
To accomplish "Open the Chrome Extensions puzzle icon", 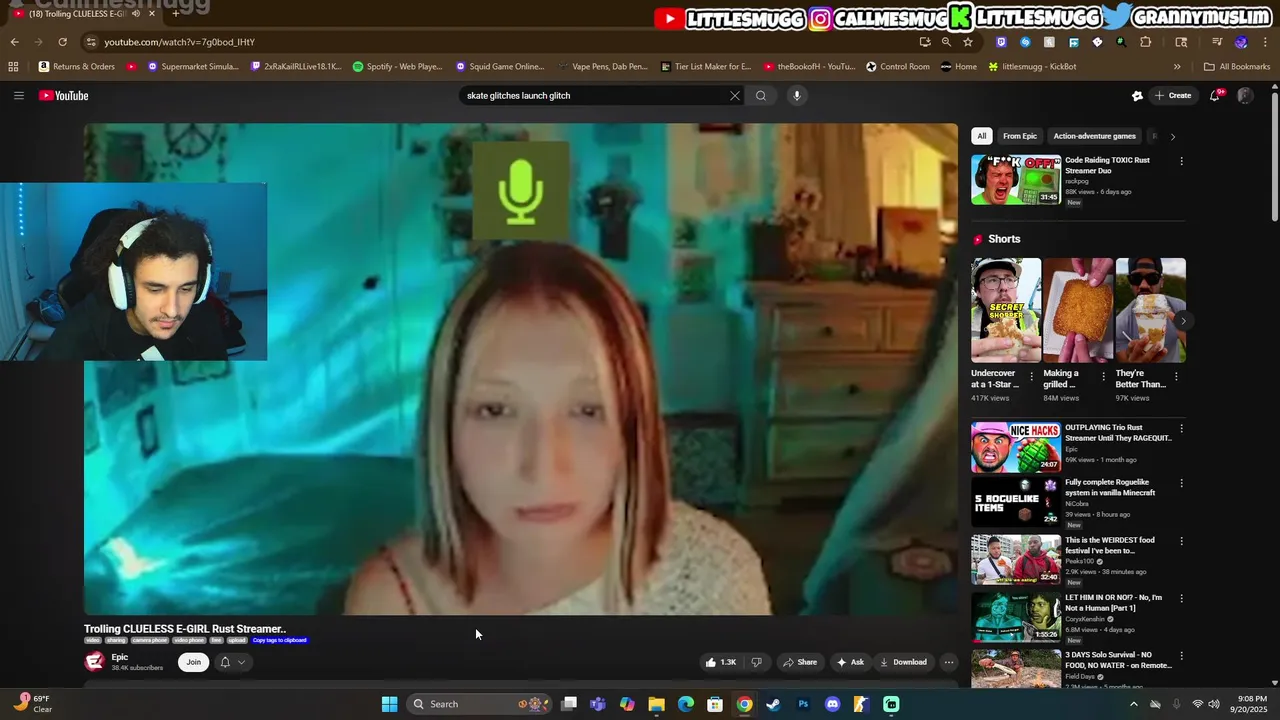I will (x=1146, y=42).
